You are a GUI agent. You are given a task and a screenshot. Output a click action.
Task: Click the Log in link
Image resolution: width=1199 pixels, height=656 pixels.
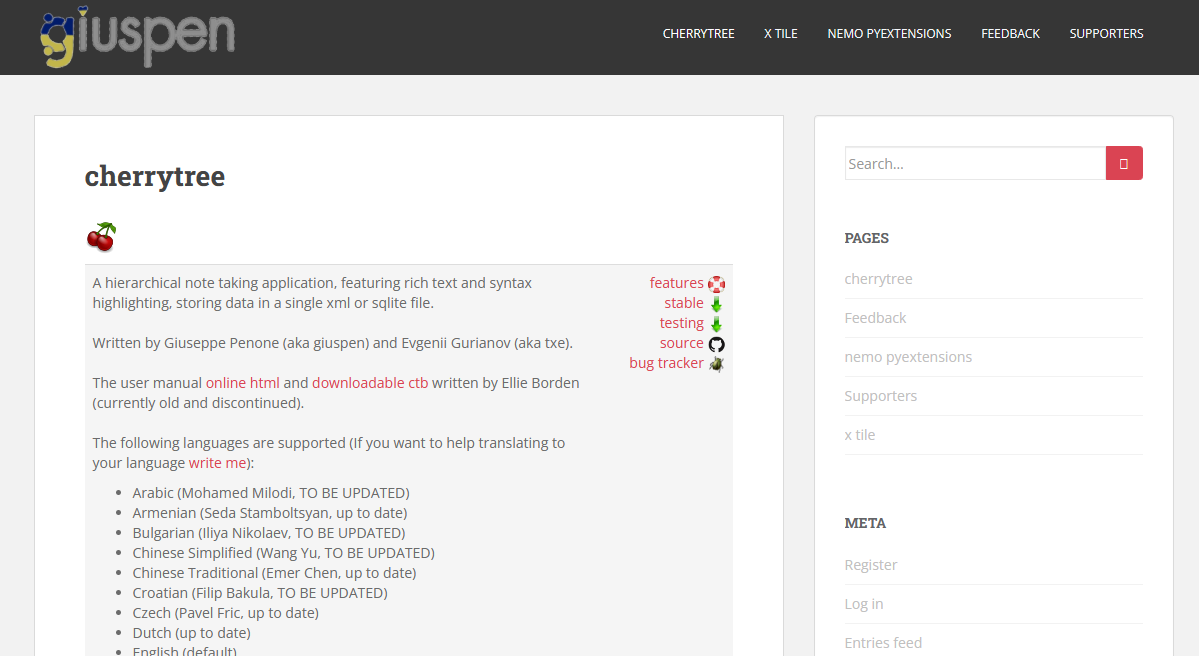[x=863, y=603]
